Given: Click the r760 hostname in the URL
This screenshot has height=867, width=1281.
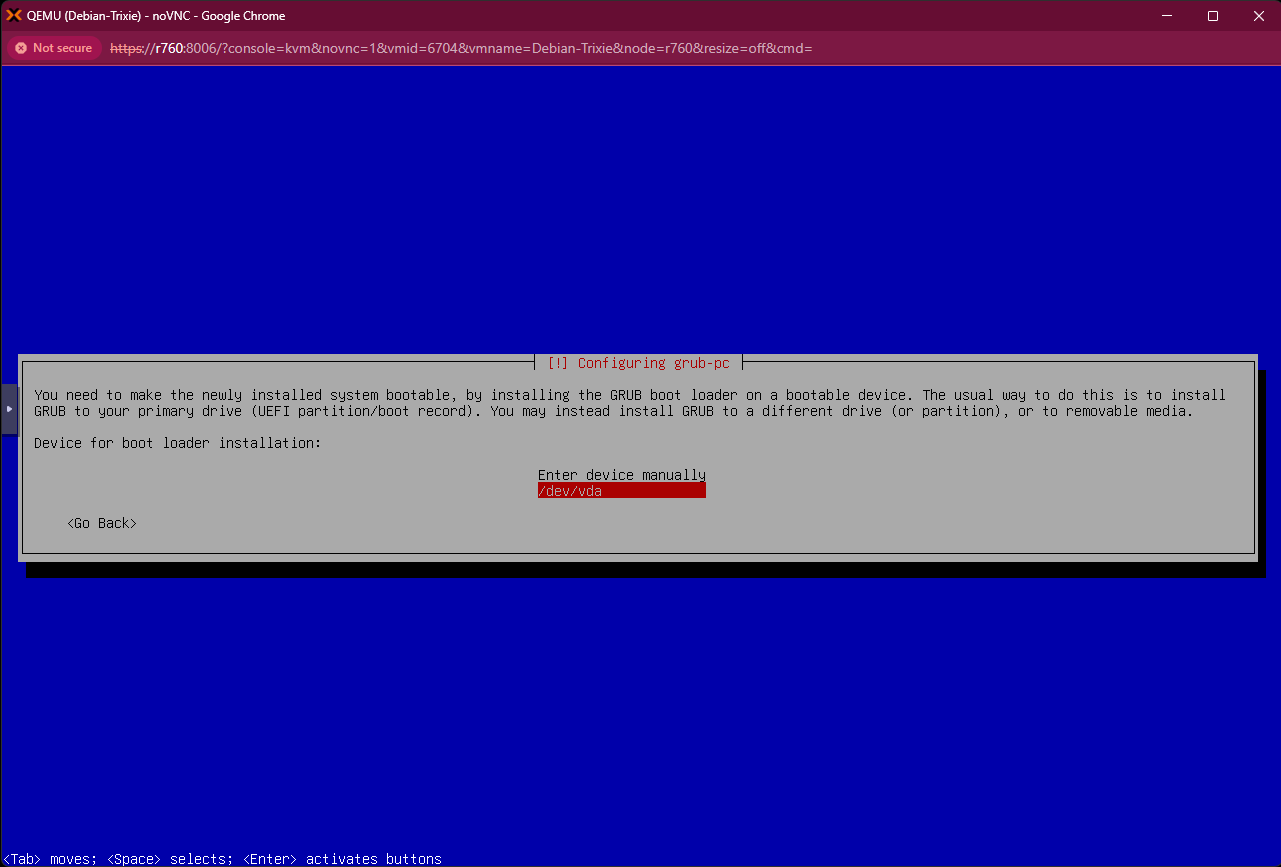Looking at the screenshot, I should tap(166, 48).
